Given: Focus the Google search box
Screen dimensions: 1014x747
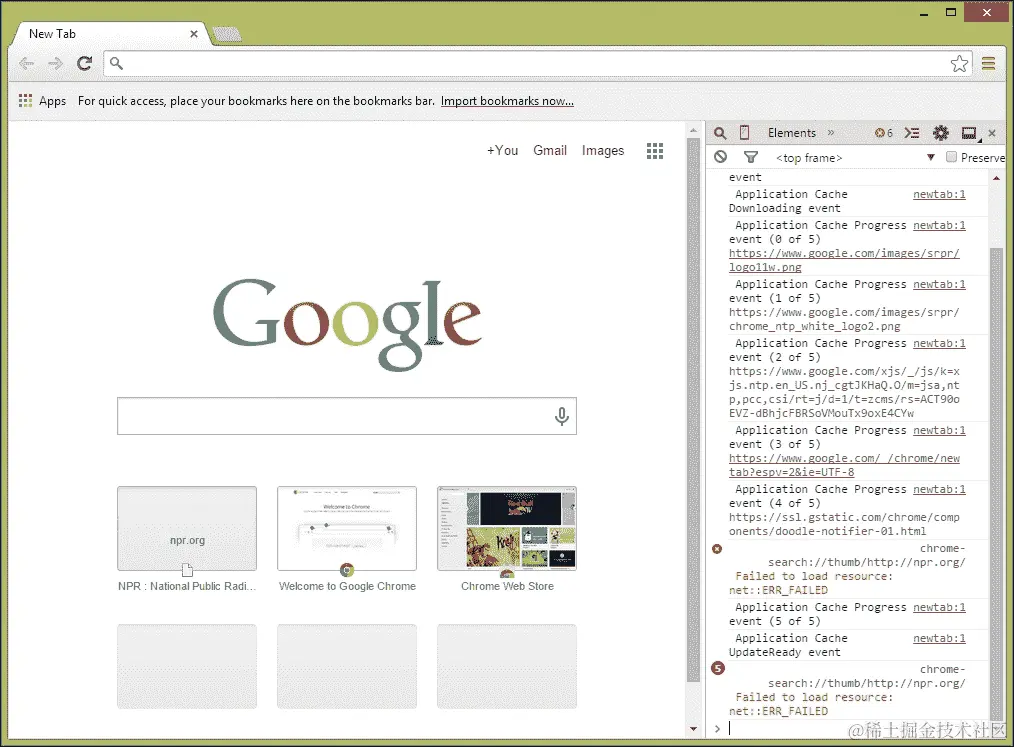Looking at the screenshot, I should pyautogui.click(x=347, y=417).
